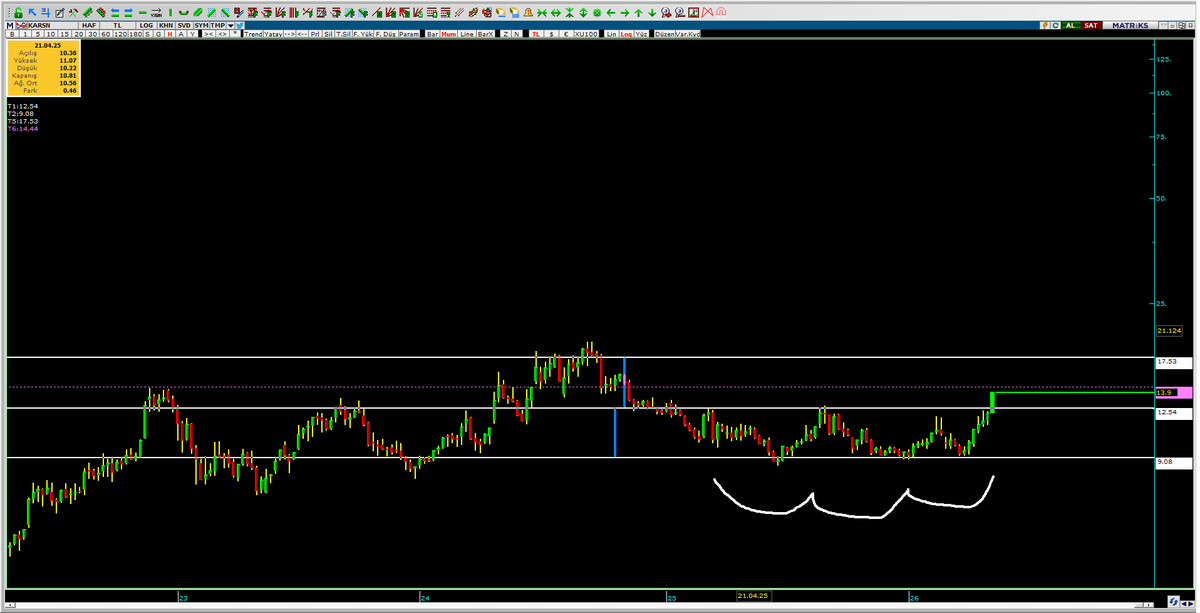
Task: Select the horizontal green line tool
Action: (143, 13)
